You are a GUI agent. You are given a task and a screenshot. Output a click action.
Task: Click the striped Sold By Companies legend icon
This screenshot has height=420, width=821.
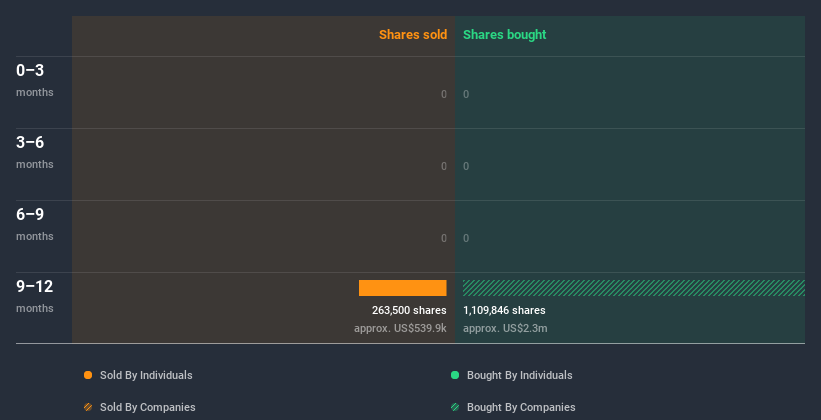point(88,407)
